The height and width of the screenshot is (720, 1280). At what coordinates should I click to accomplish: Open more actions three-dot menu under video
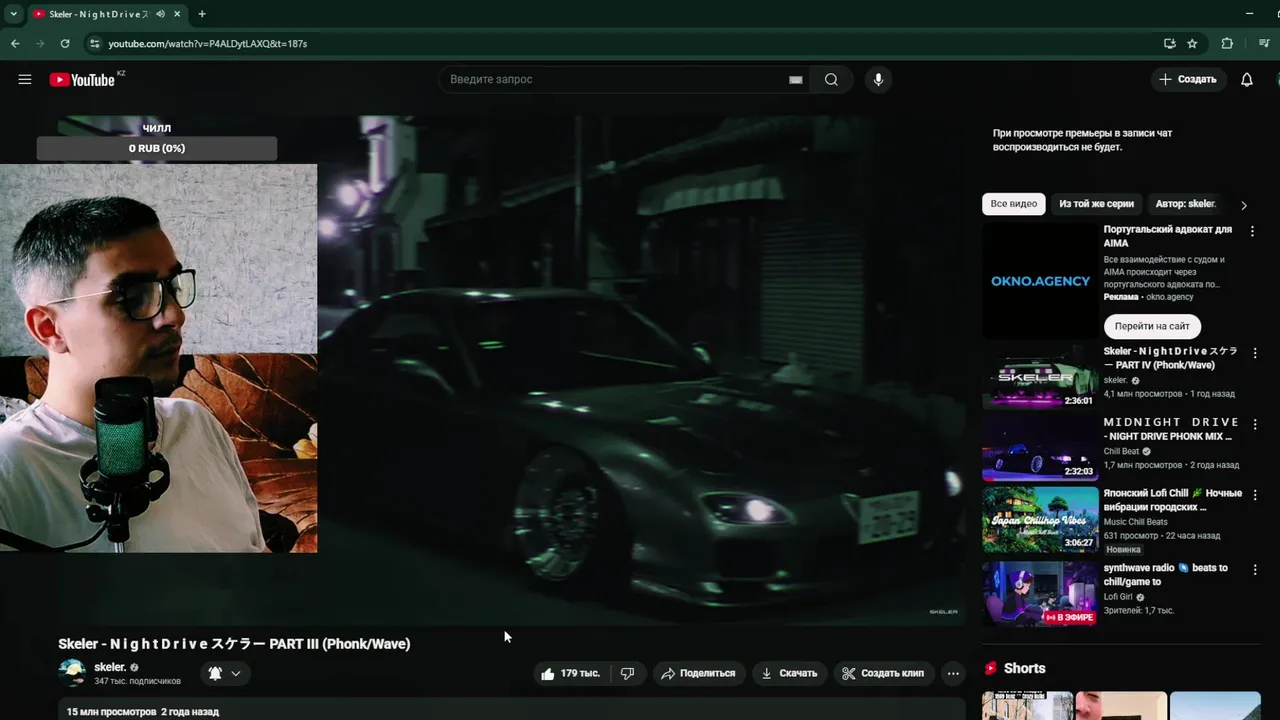click(953, 673)
